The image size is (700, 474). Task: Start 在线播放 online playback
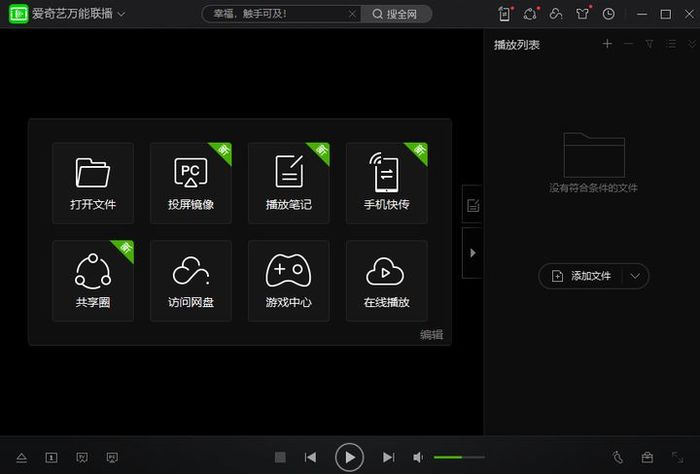pos(387,281)
